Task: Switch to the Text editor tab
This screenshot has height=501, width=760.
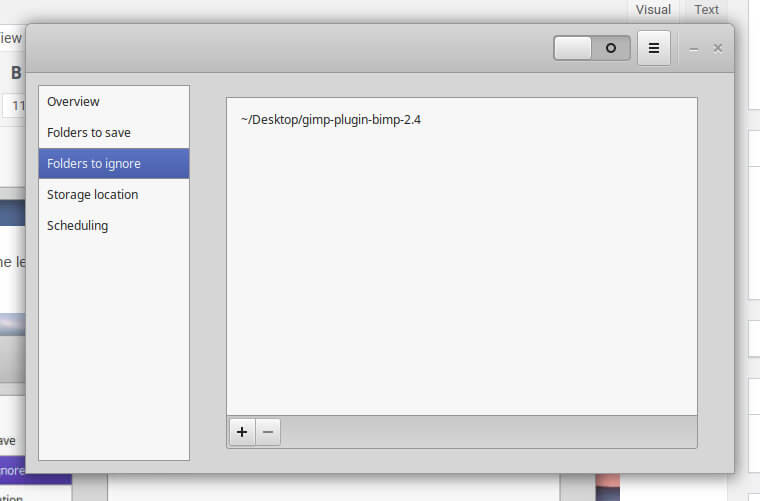Action: tap(707, 10)
